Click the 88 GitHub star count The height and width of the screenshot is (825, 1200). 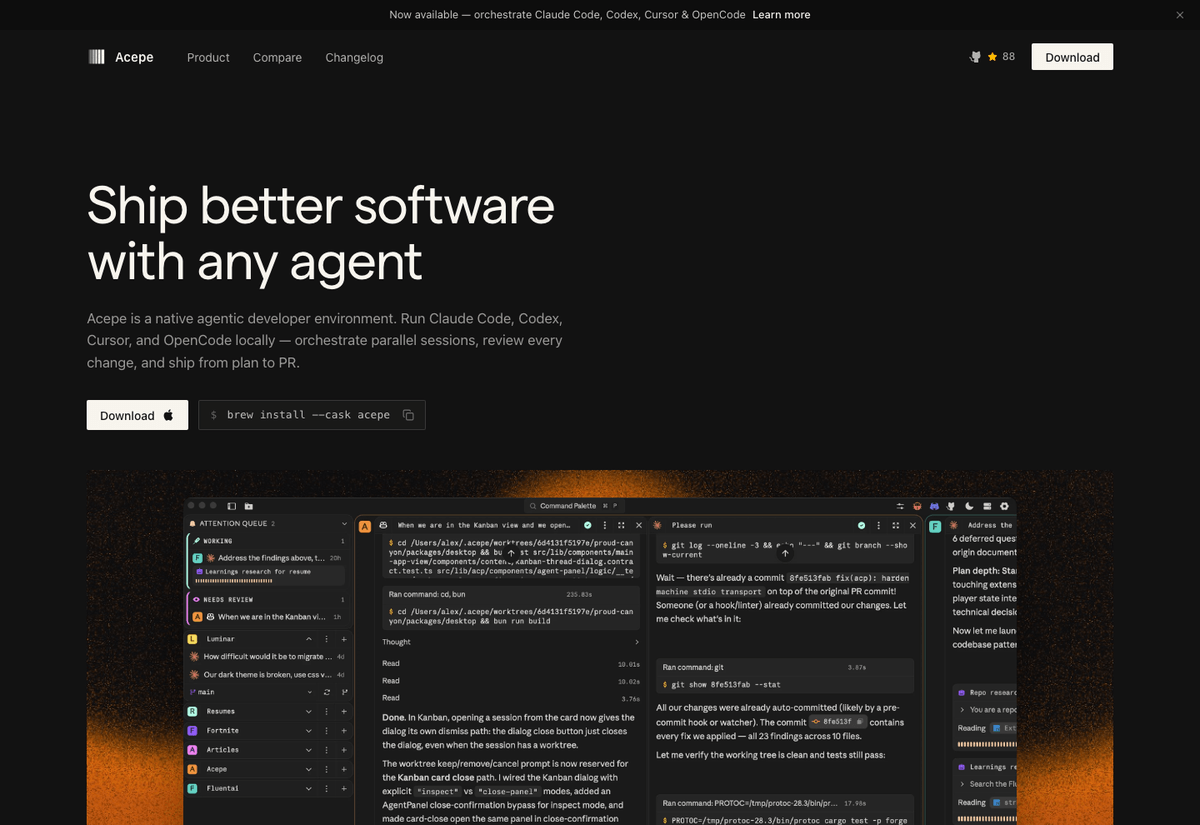click(x=1008, y=57)
